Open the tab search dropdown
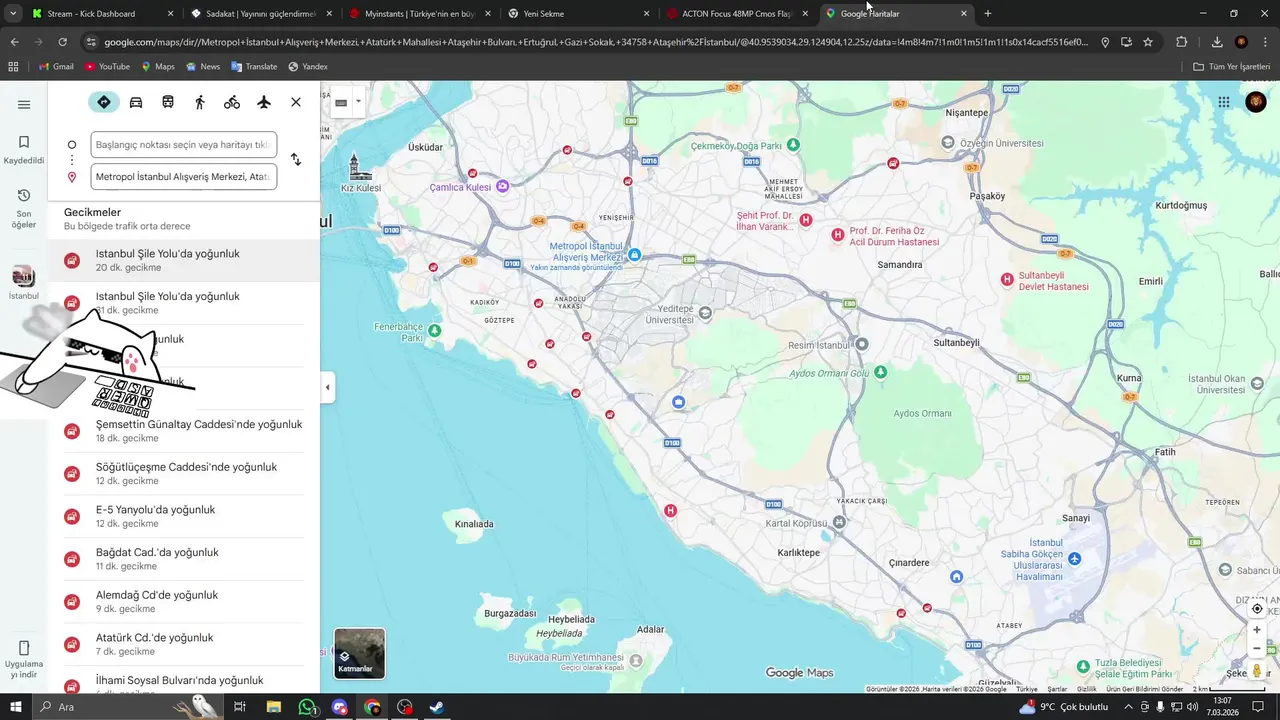Image resolution: width=1280 pixels, height=720 pixels. tap(12, 14)
